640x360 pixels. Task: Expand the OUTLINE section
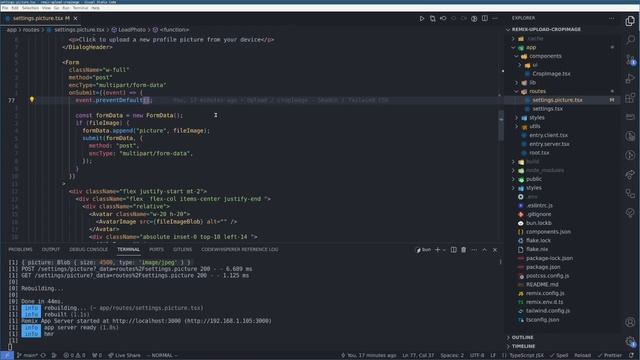[522, 338]
